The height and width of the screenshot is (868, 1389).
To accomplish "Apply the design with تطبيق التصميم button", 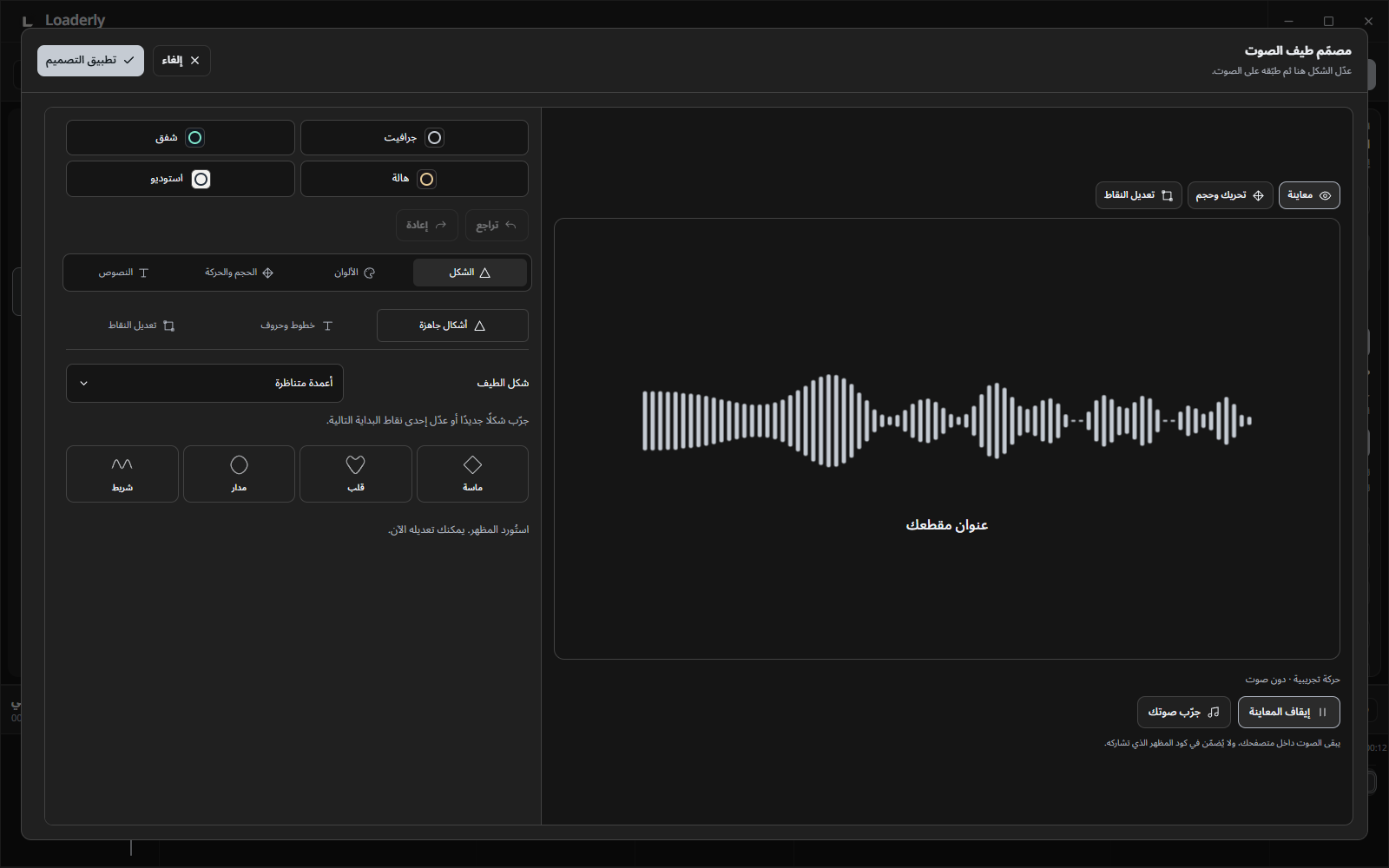I will point(90,61).
